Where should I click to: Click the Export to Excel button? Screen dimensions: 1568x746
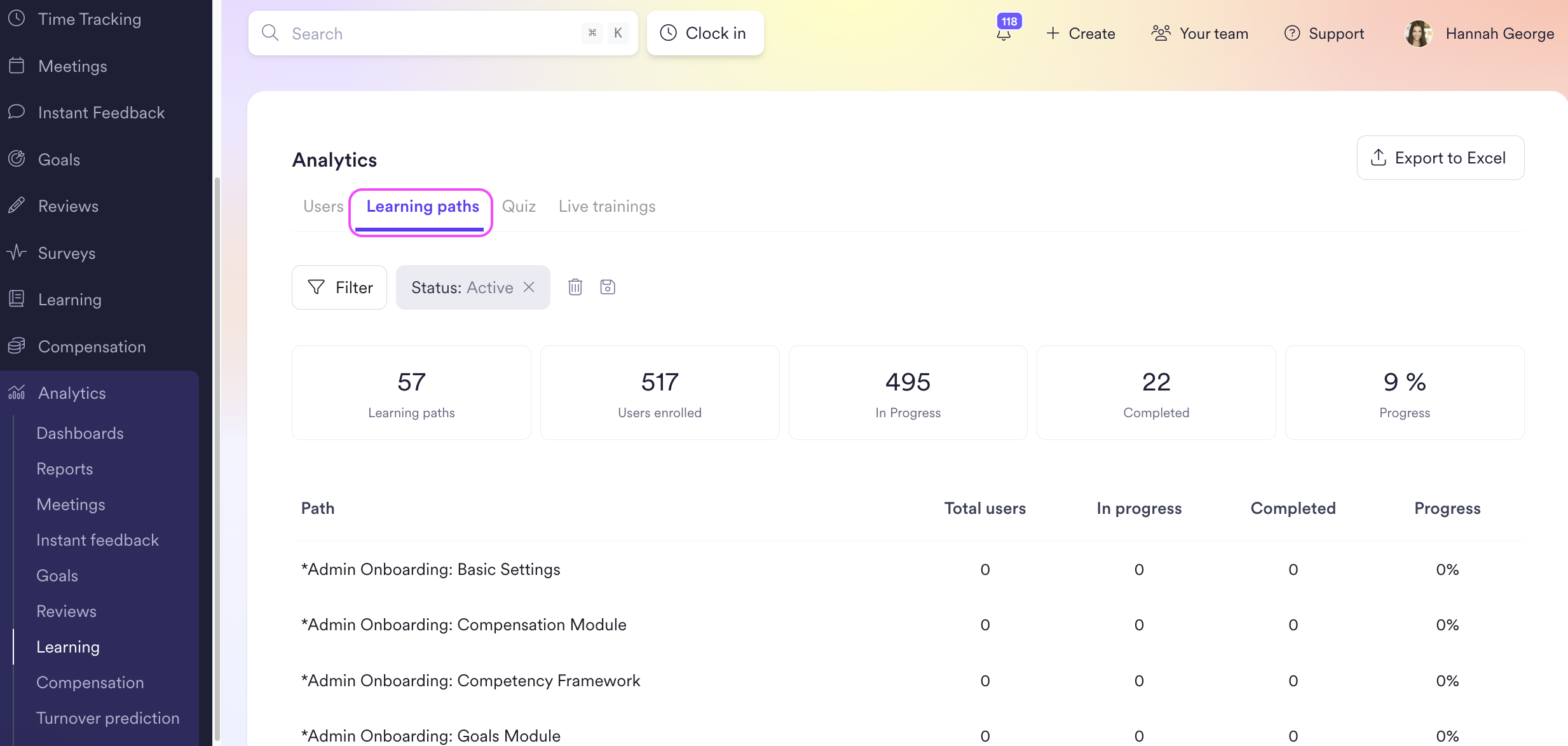tap(1440, 158)
